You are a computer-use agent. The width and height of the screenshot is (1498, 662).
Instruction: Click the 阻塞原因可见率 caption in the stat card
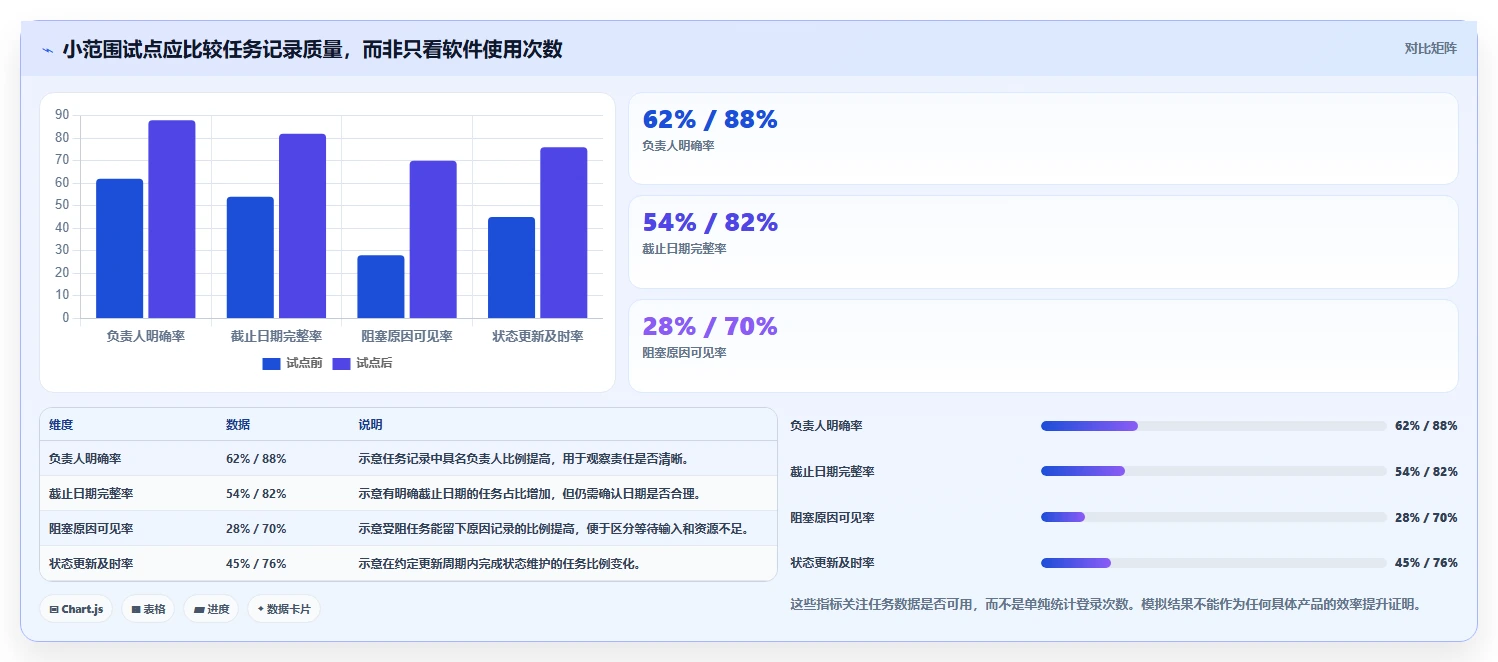[684, 353]
